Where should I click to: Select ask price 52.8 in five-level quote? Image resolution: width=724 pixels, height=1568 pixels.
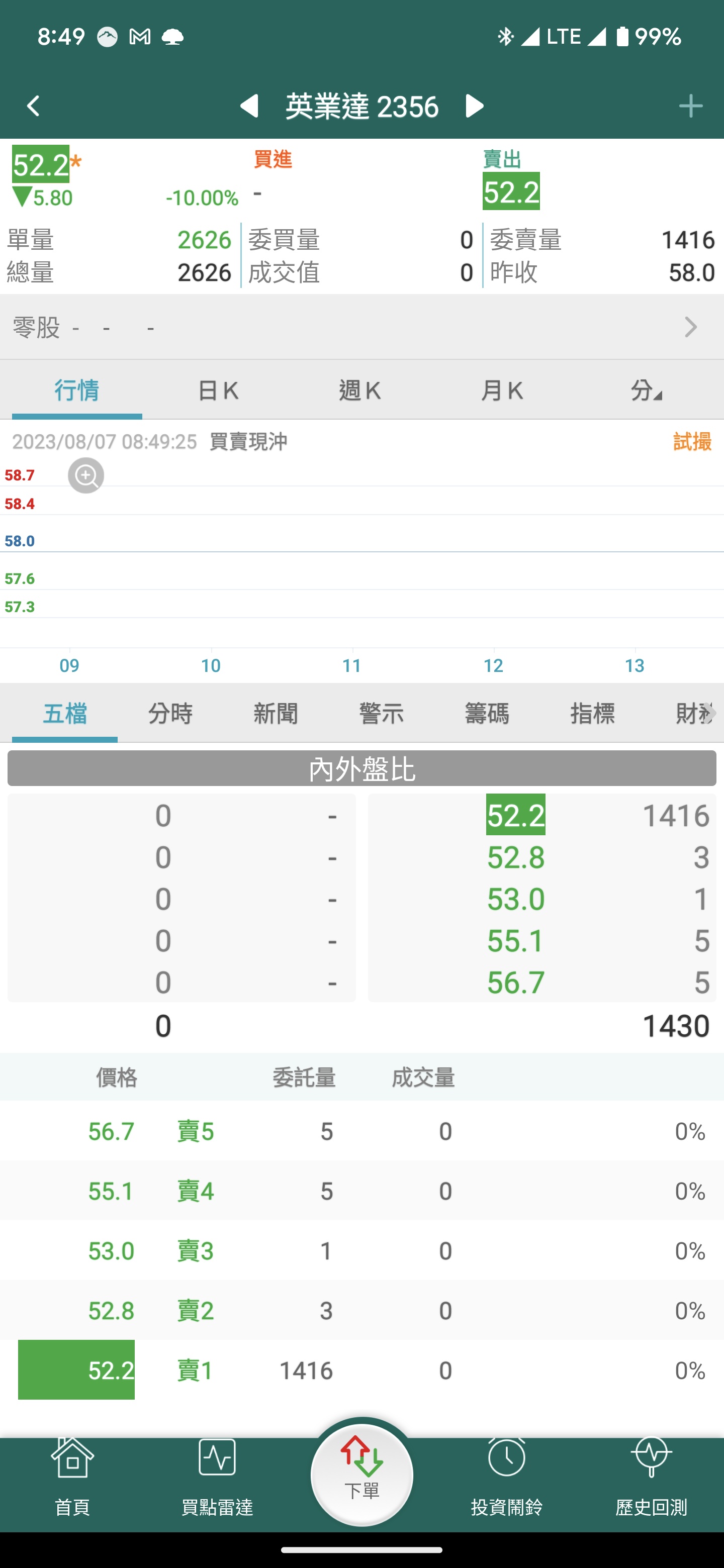(x=516, y=857)
